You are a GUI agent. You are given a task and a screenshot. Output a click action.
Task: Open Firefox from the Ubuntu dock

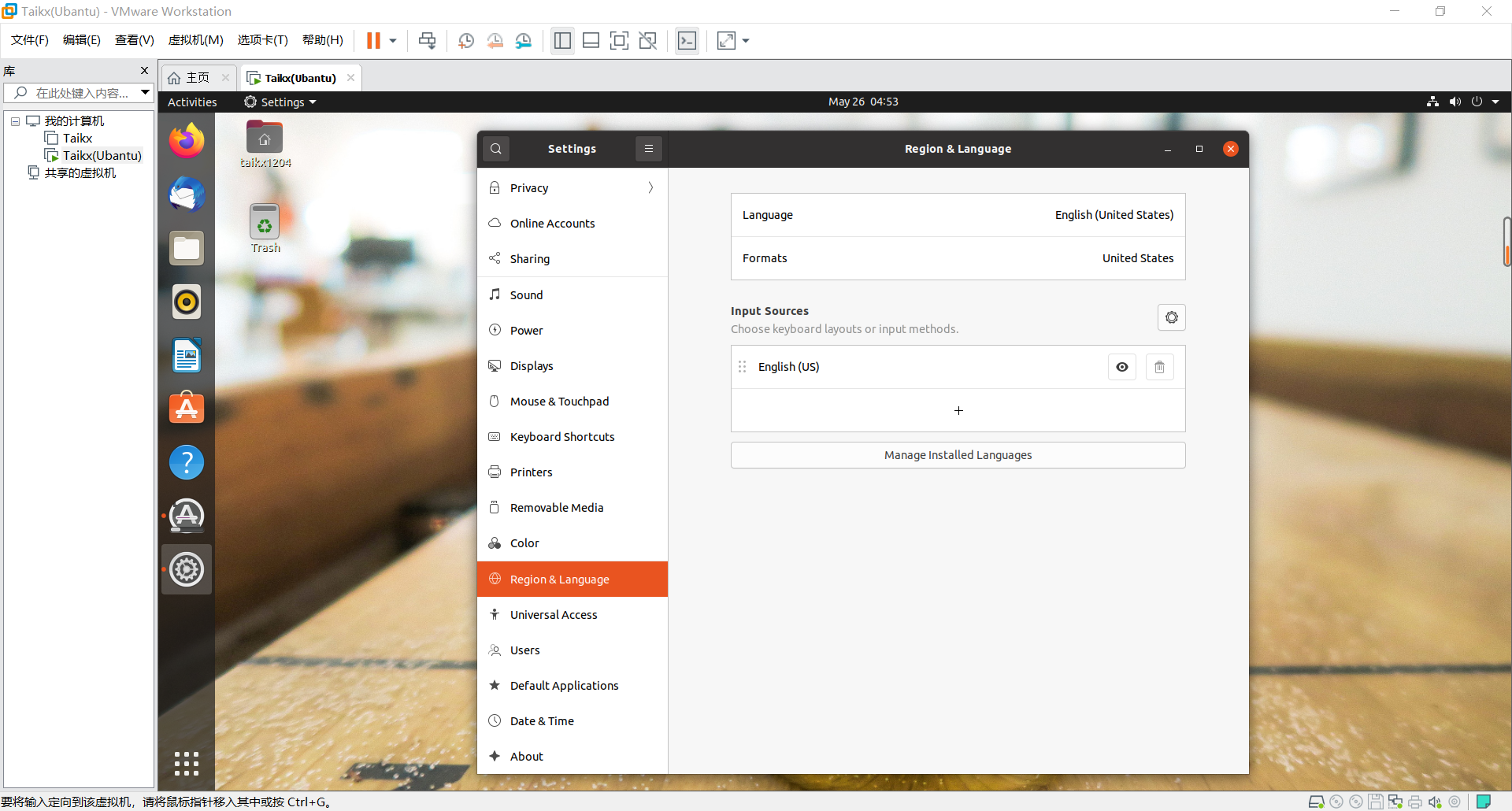186,140
